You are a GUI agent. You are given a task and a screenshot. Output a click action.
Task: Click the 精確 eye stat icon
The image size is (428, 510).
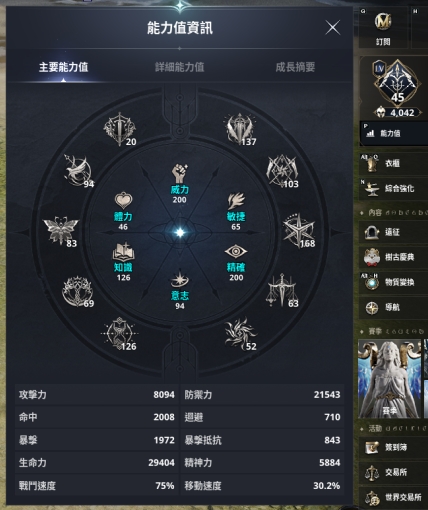(236, 252)
